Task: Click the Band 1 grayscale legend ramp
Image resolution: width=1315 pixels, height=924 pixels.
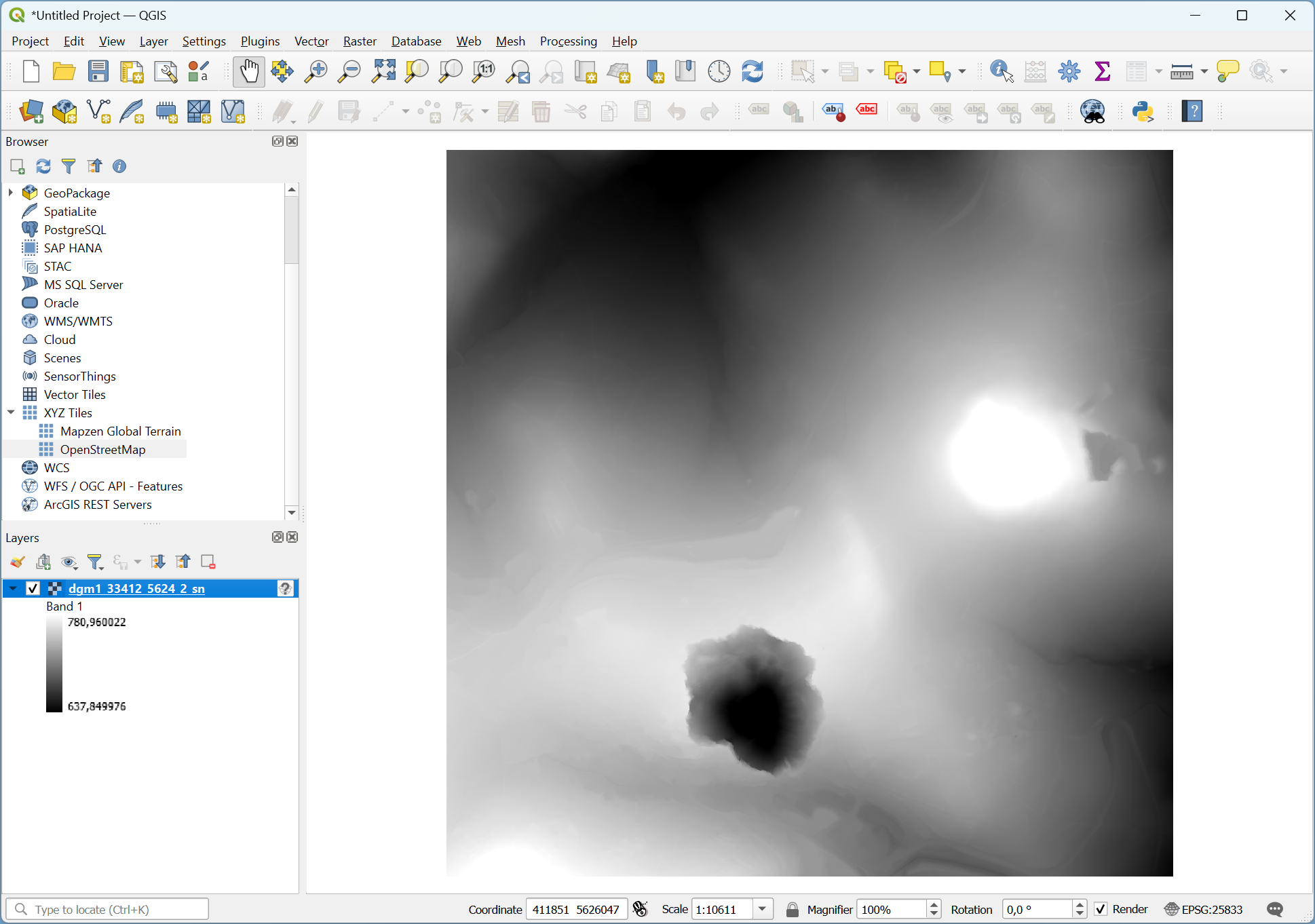Action: tap(54, 664)
